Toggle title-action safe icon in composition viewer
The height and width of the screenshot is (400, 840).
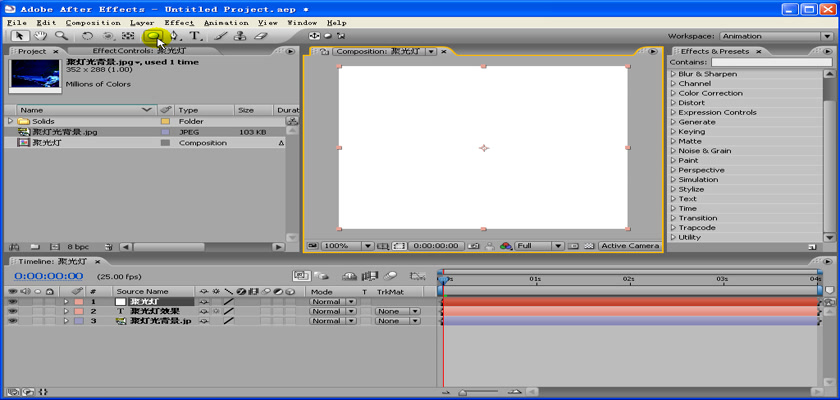coord(382,246)
